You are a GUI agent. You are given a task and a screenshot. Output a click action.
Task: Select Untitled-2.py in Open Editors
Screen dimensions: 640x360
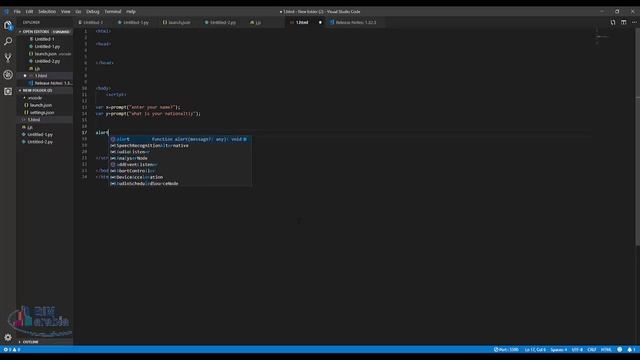pyautogui.click(x=44, y=61)
